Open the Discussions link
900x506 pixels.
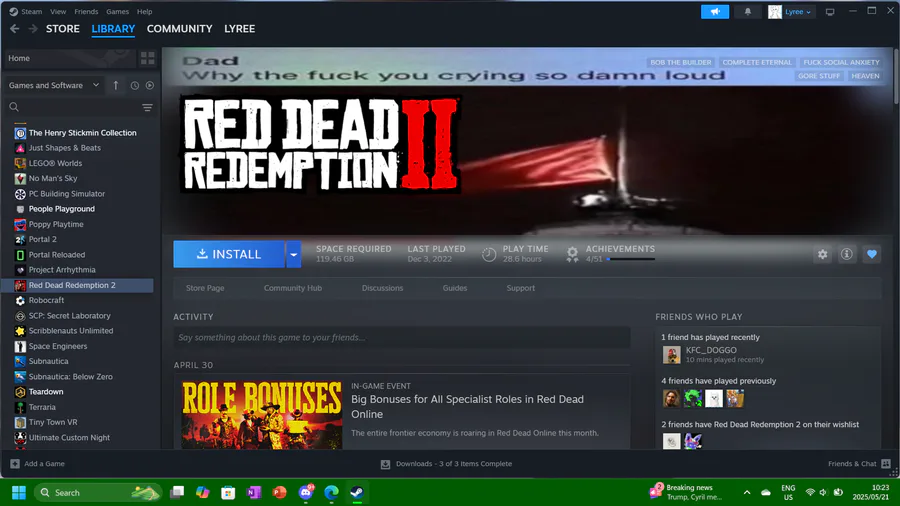coord(382,288)
